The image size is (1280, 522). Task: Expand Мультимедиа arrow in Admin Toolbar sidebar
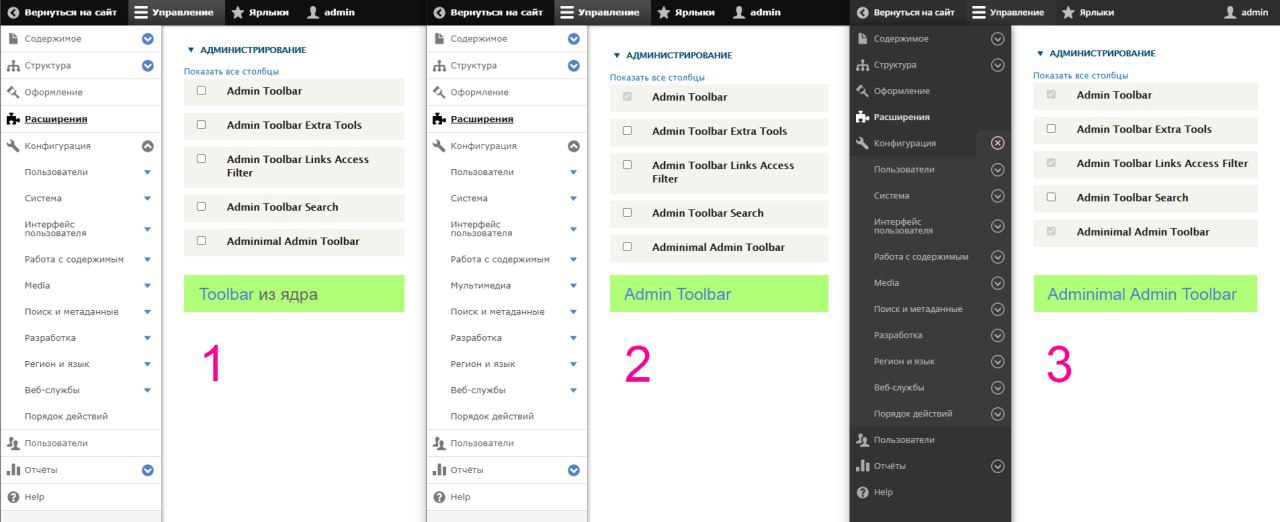574,286
